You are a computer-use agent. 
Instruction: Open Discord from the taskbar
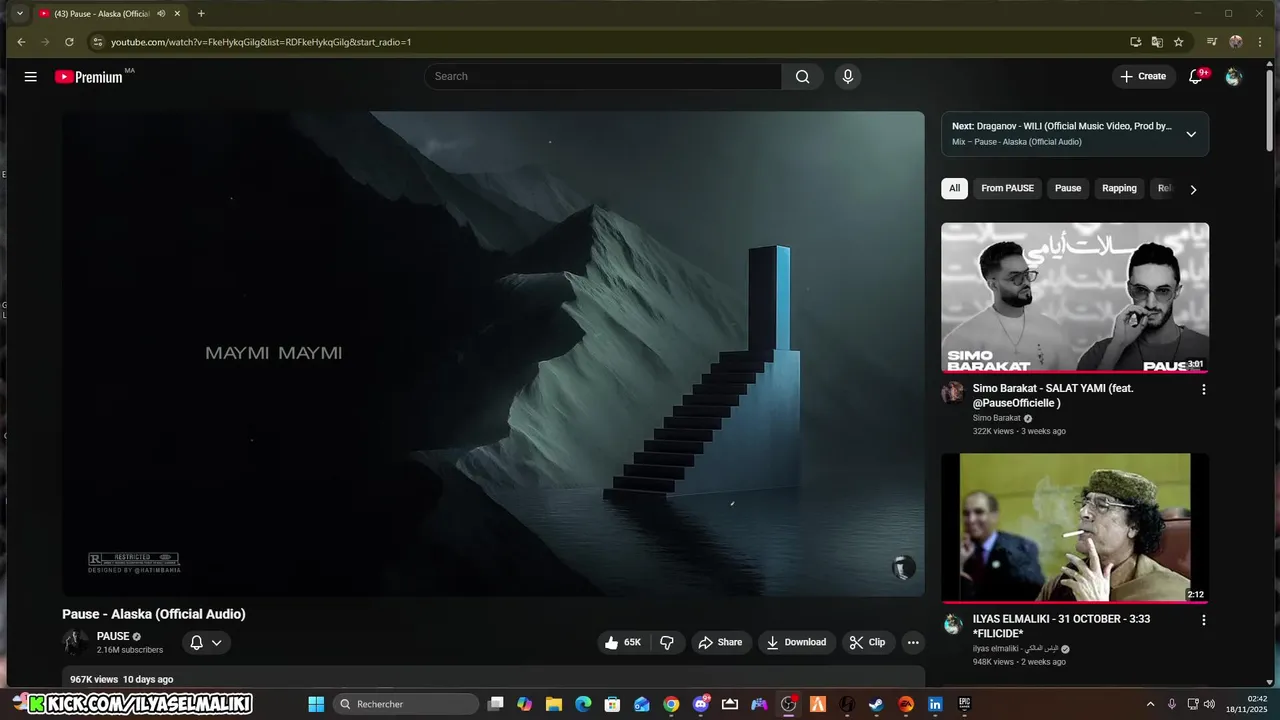coord(701,704)
